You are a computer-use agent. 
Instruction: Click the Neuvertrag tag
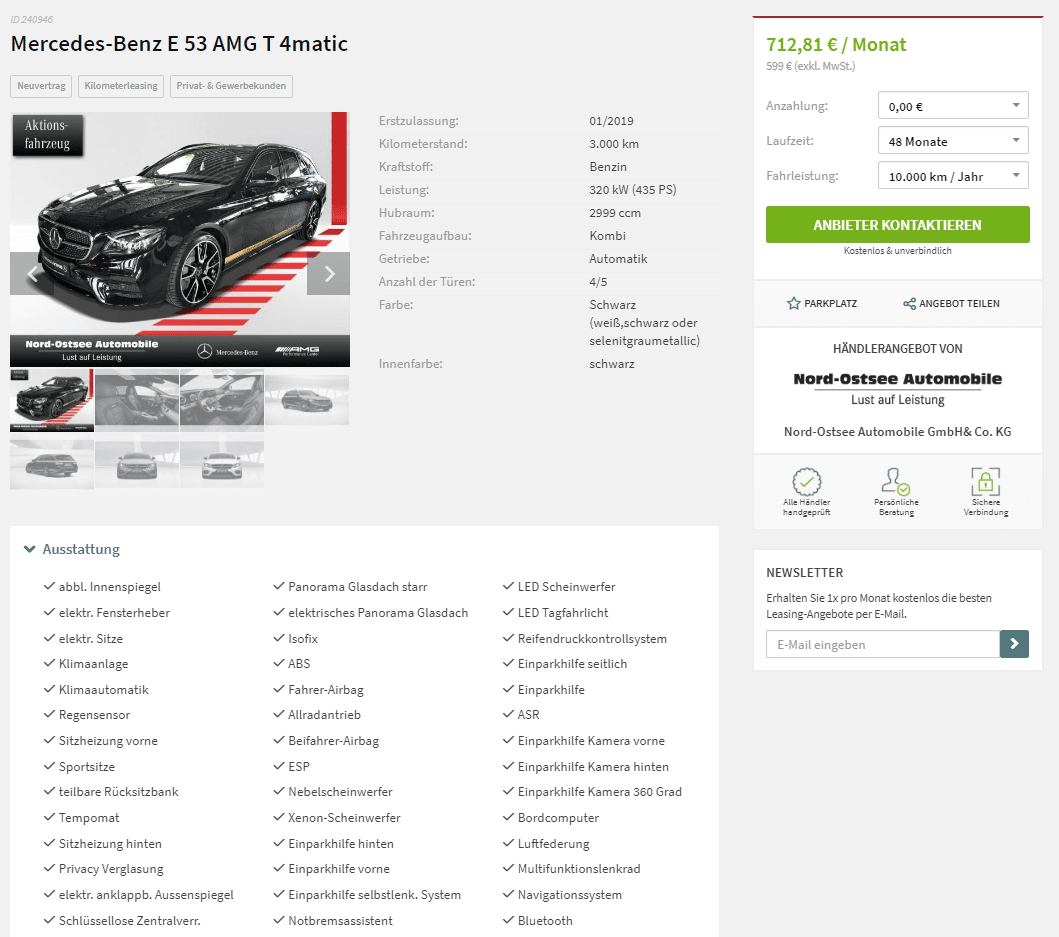click(x=41, y=86)
